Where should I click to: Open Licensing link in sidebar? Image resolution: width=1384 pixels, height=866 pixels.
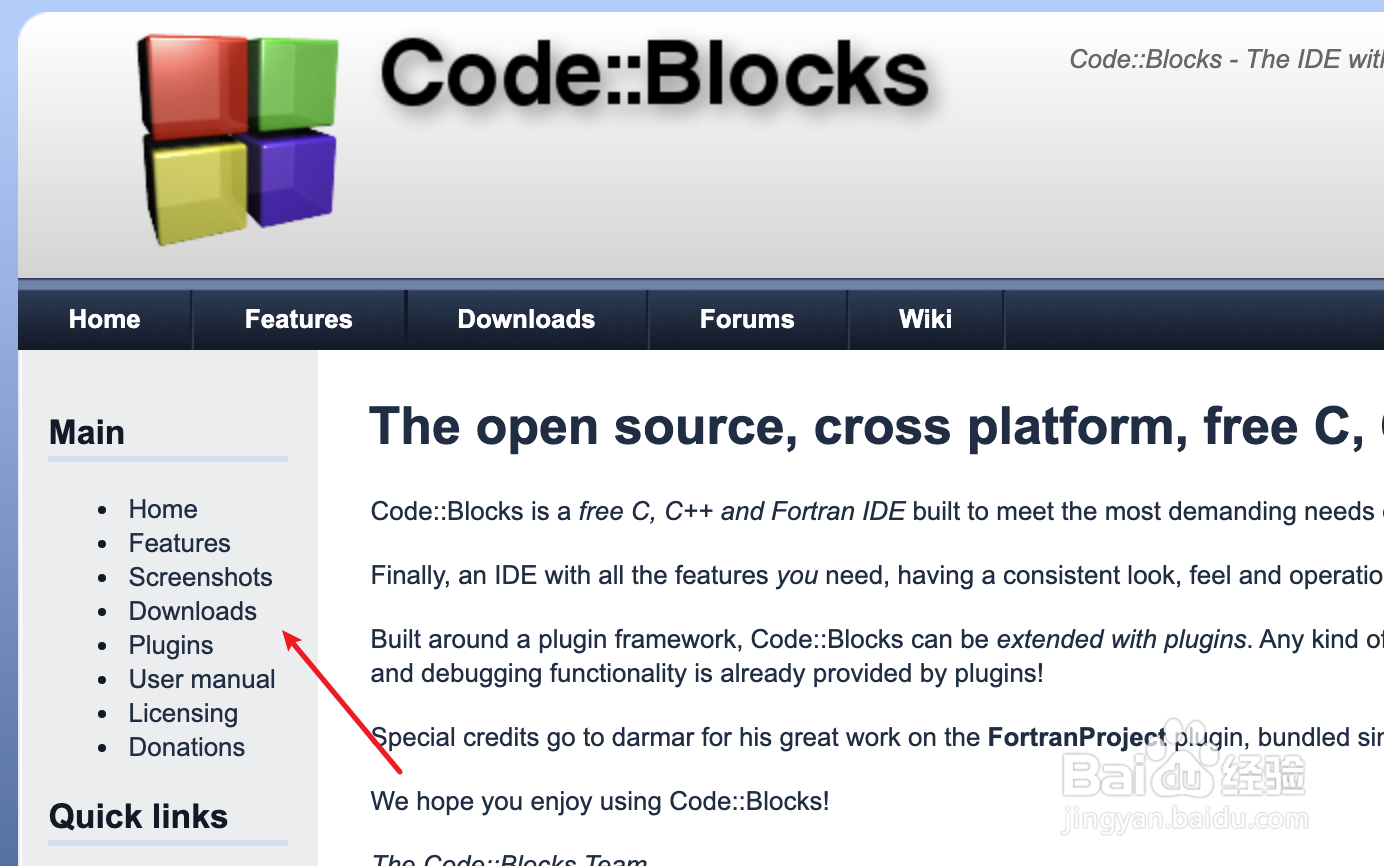(184, 713)
